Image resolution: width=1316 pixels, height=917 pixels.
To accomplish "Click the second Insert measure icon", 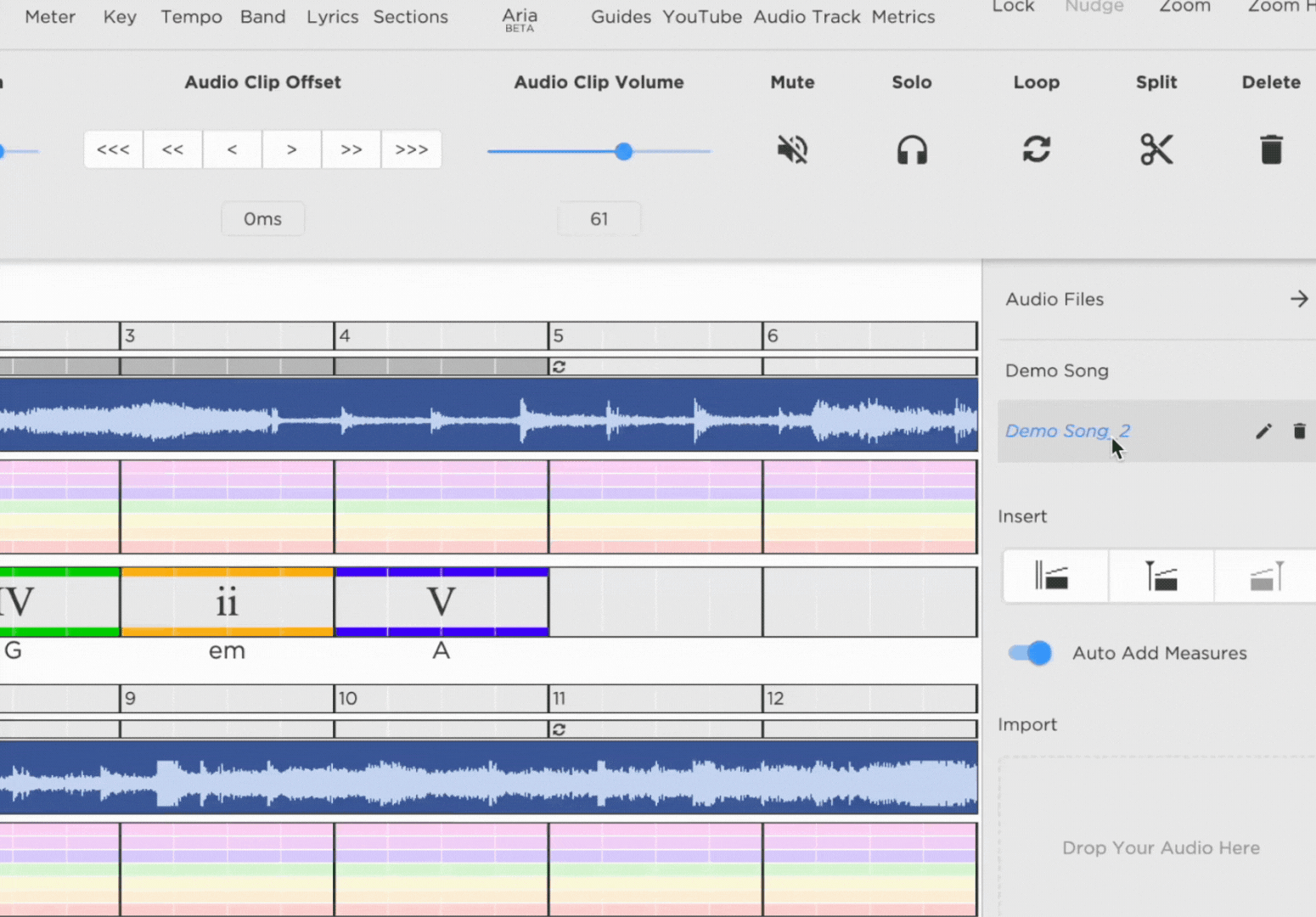I will click(1161, 577).
